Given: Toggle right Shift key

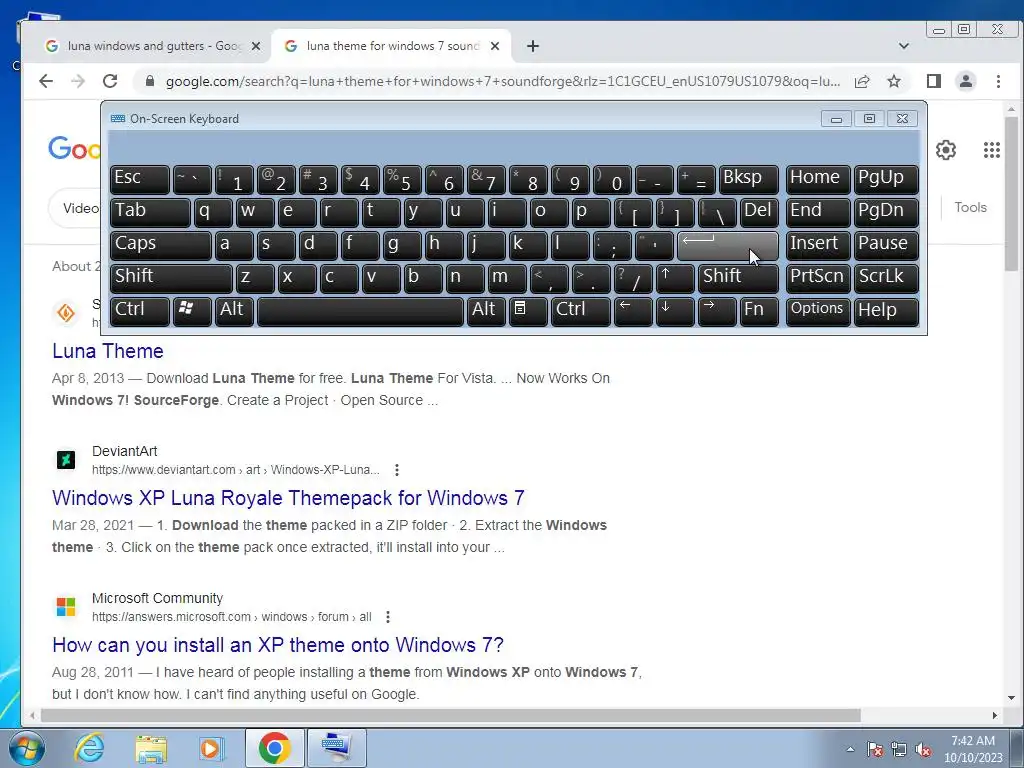Looking at the screenshot, I should click(739, 278).
